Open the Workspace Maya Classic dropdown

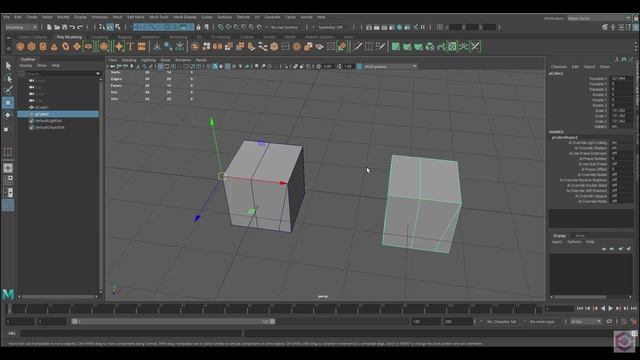coord(599,18)
